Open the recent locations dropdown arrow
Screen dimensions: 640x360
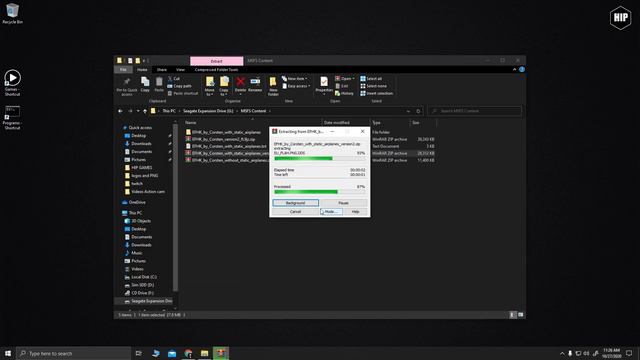[138, 111]
